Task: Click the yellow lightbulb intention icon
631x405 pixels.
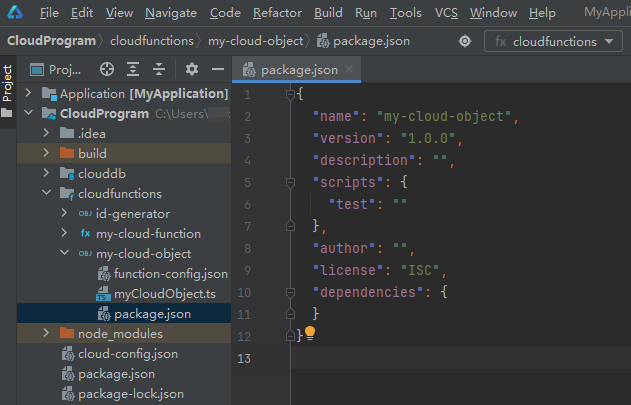Action: pos(310,332)
